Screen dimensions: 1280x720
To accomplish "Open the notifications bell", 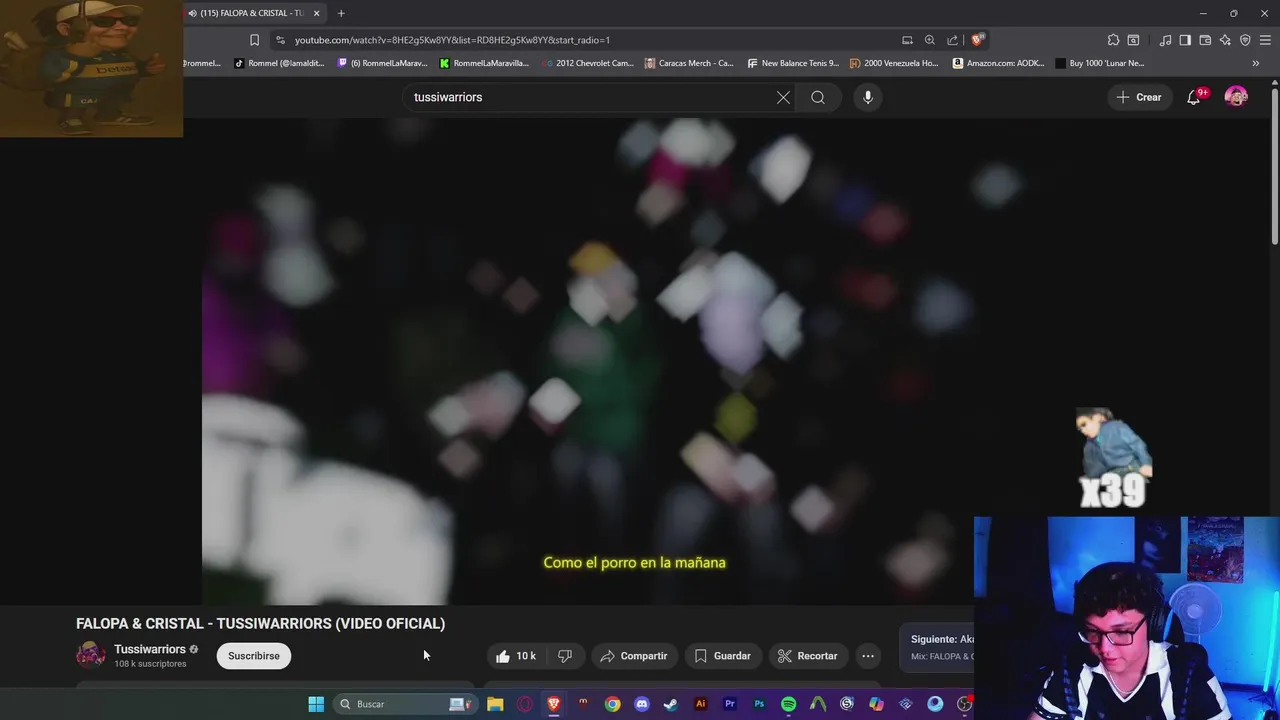I will 1193,97.
